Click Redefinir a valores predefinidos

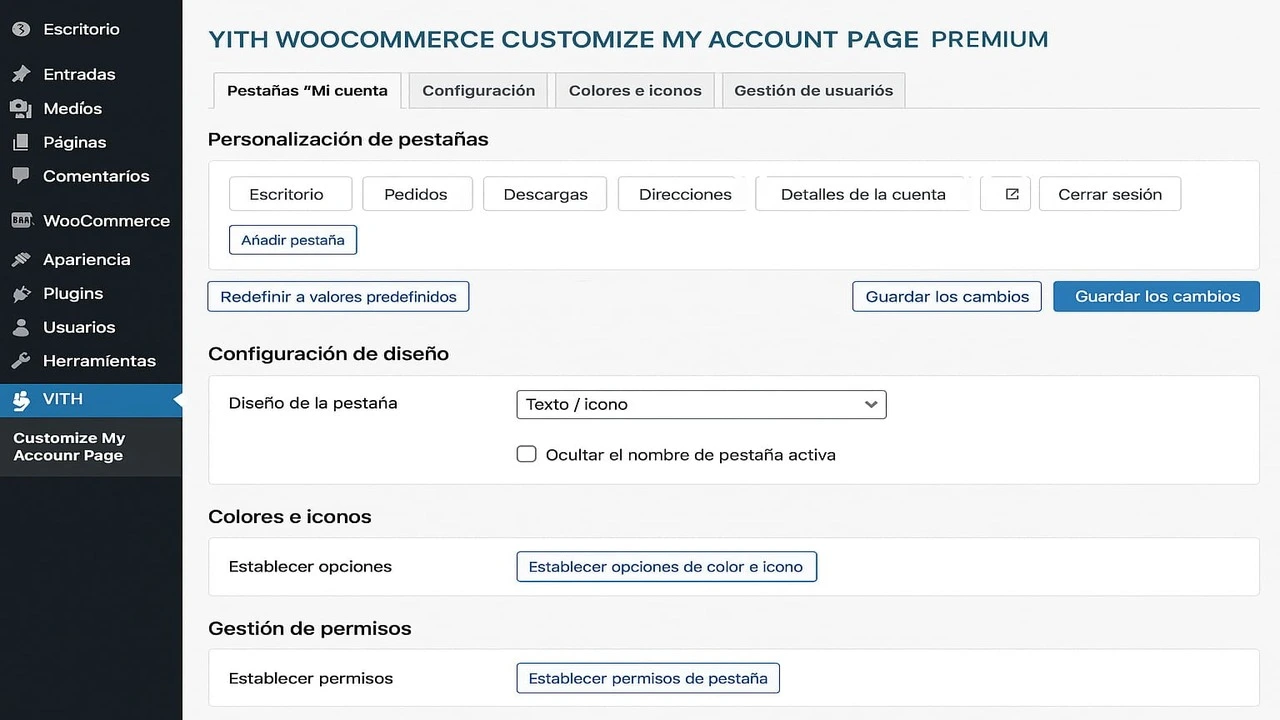[338, 296]
